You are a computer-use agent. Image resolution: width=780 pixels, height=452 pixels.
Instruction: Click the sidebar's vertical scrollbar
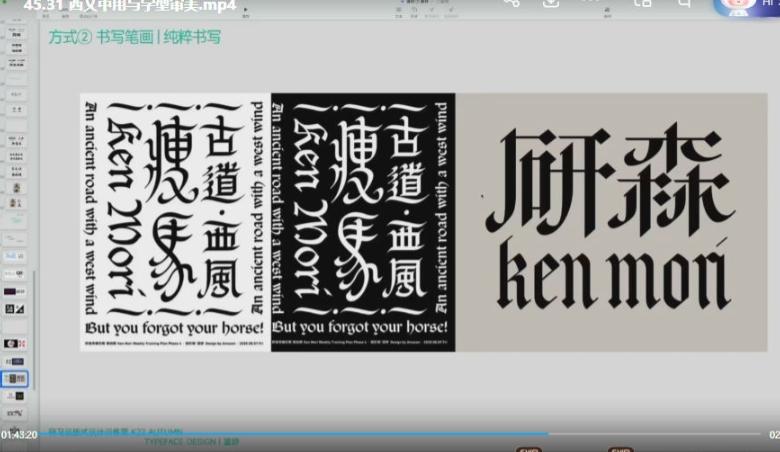point(36,330)
